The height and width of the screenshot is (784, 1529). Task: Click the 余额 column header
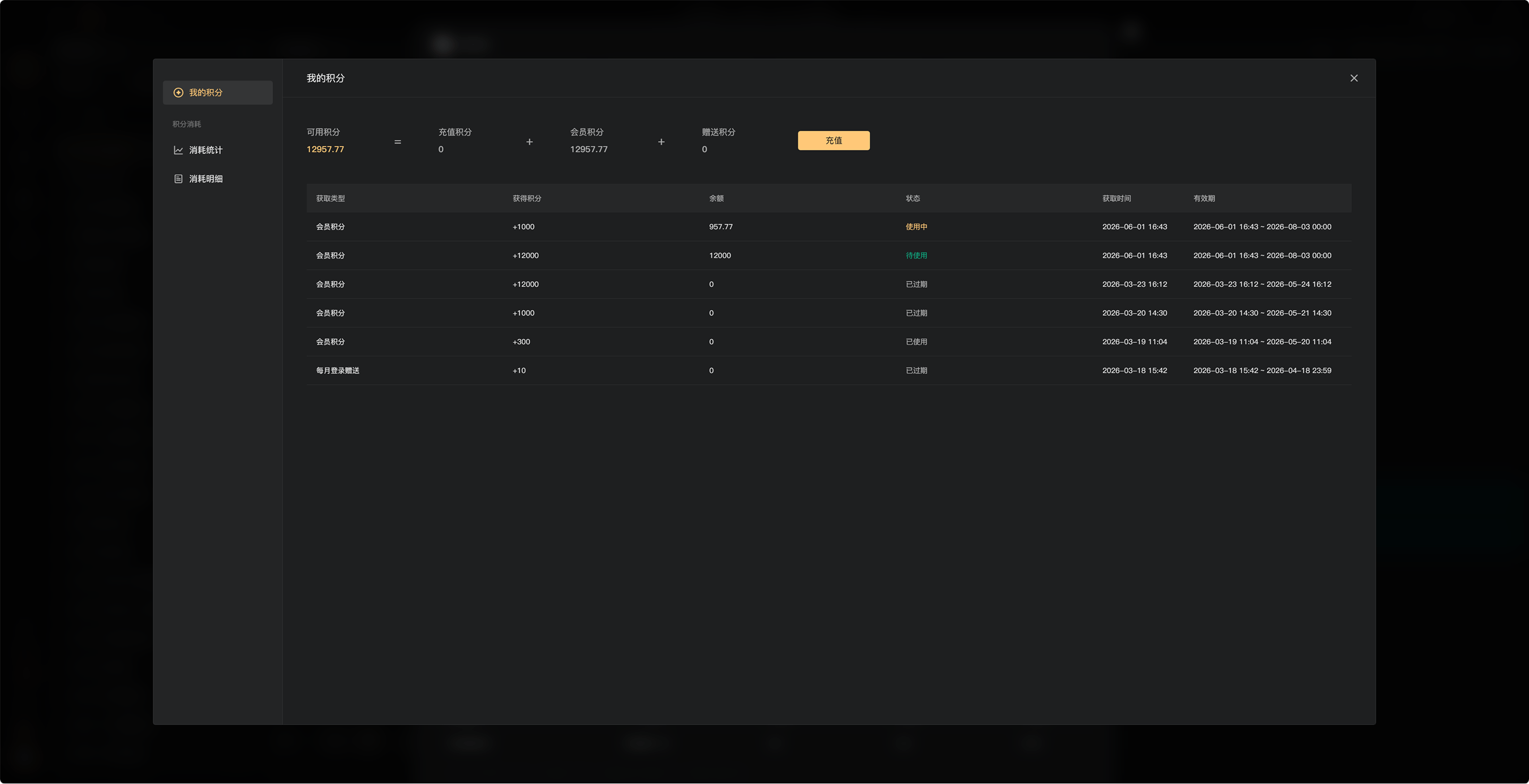click(x=716, y=198)
